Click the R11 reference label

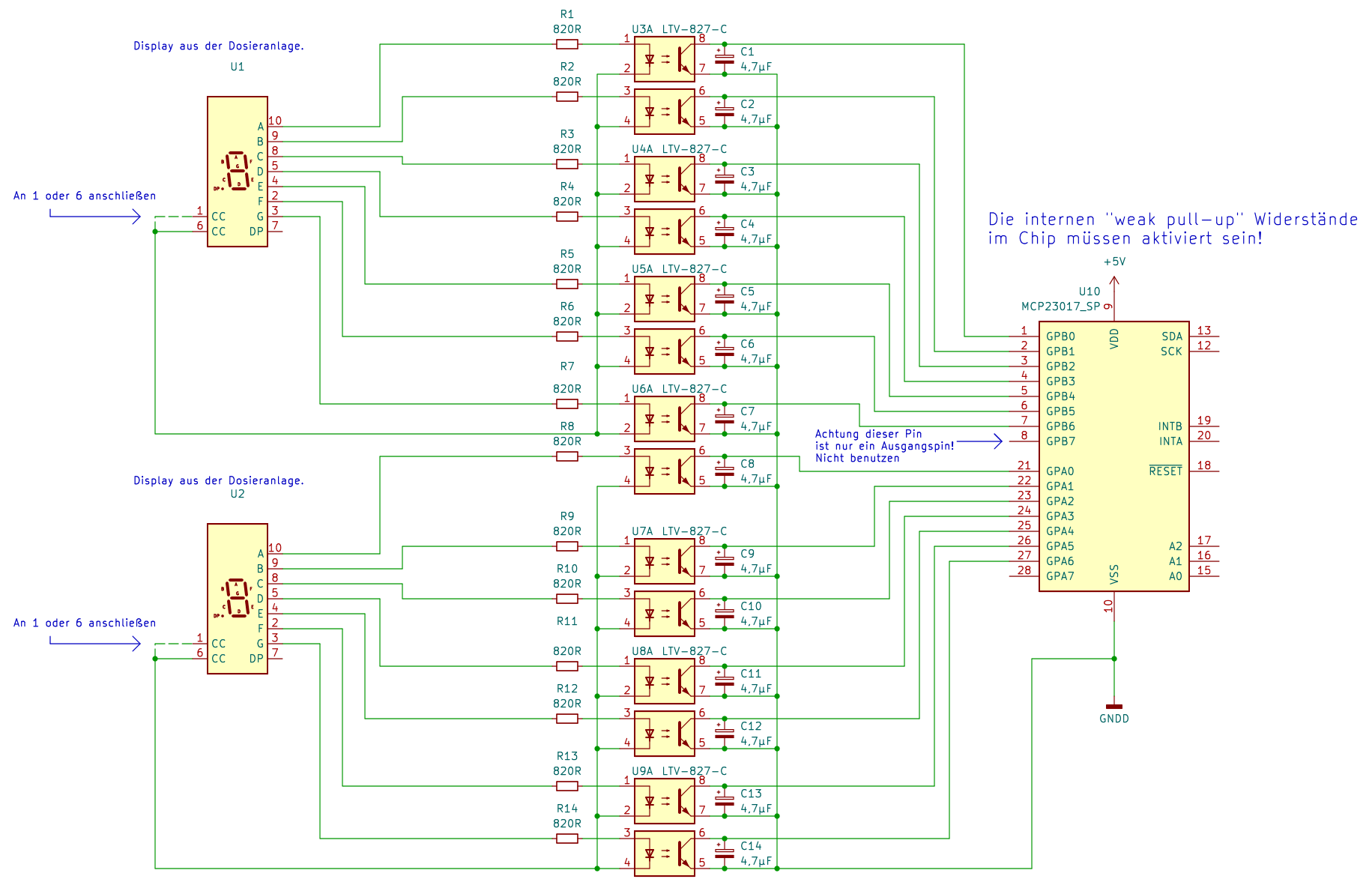tap(567, 621)
